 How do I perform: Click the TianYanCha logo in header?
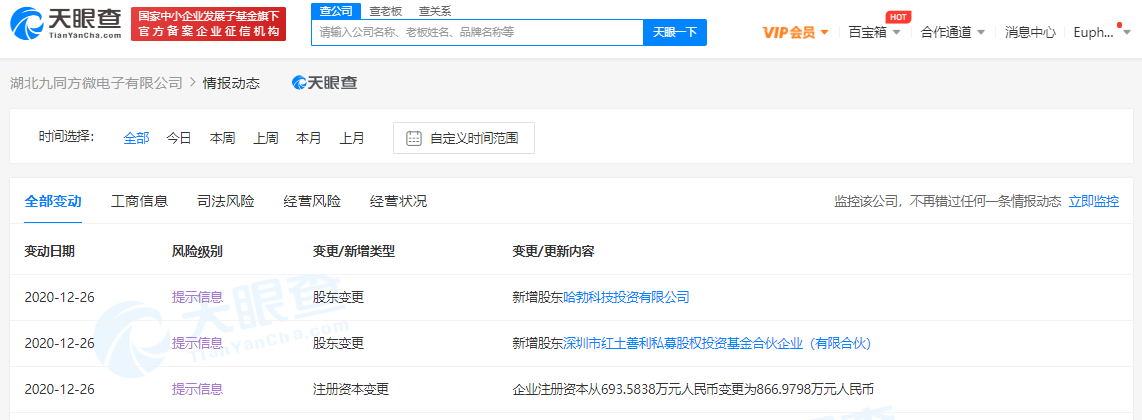click(65, 23)
